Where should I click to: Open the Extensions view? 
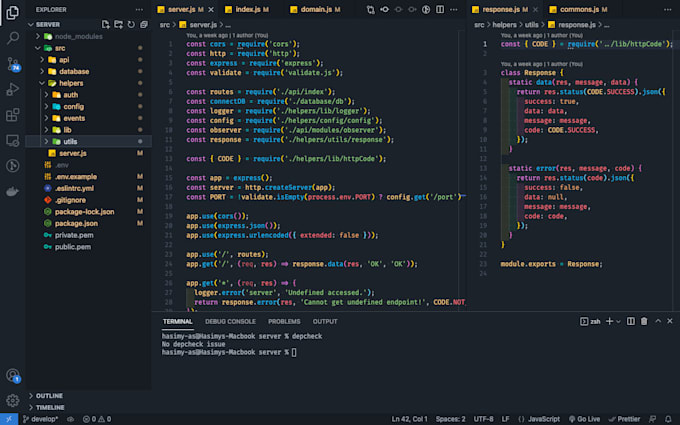pyautogui.click(x=13, y=115)
